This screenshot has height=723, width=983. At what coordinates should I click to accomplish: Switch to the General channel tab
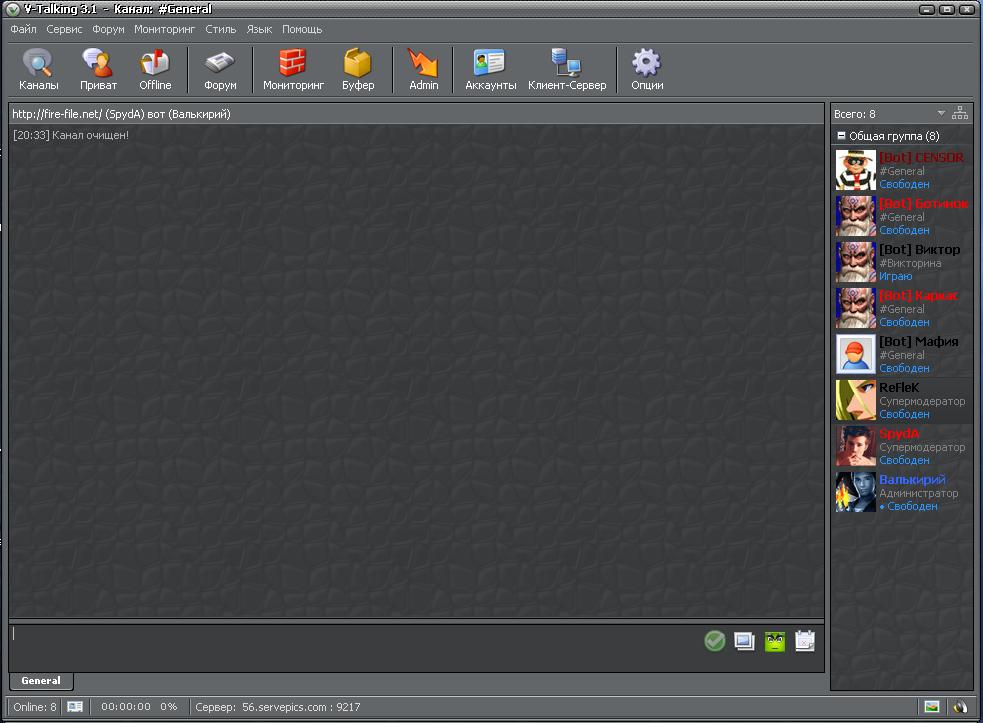click(x=41, y=680)
